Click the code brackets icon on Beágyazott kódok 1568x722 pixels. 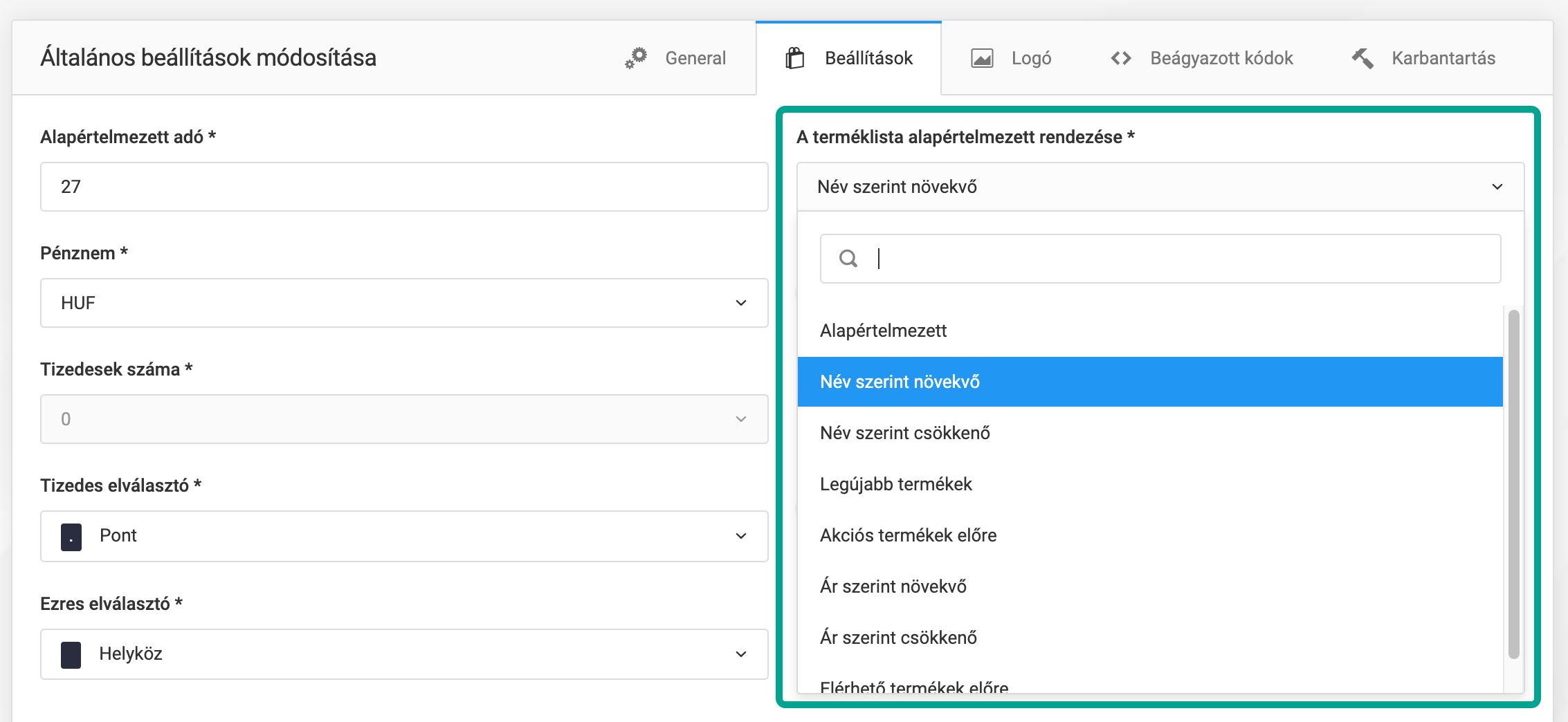click(1121, 58)
